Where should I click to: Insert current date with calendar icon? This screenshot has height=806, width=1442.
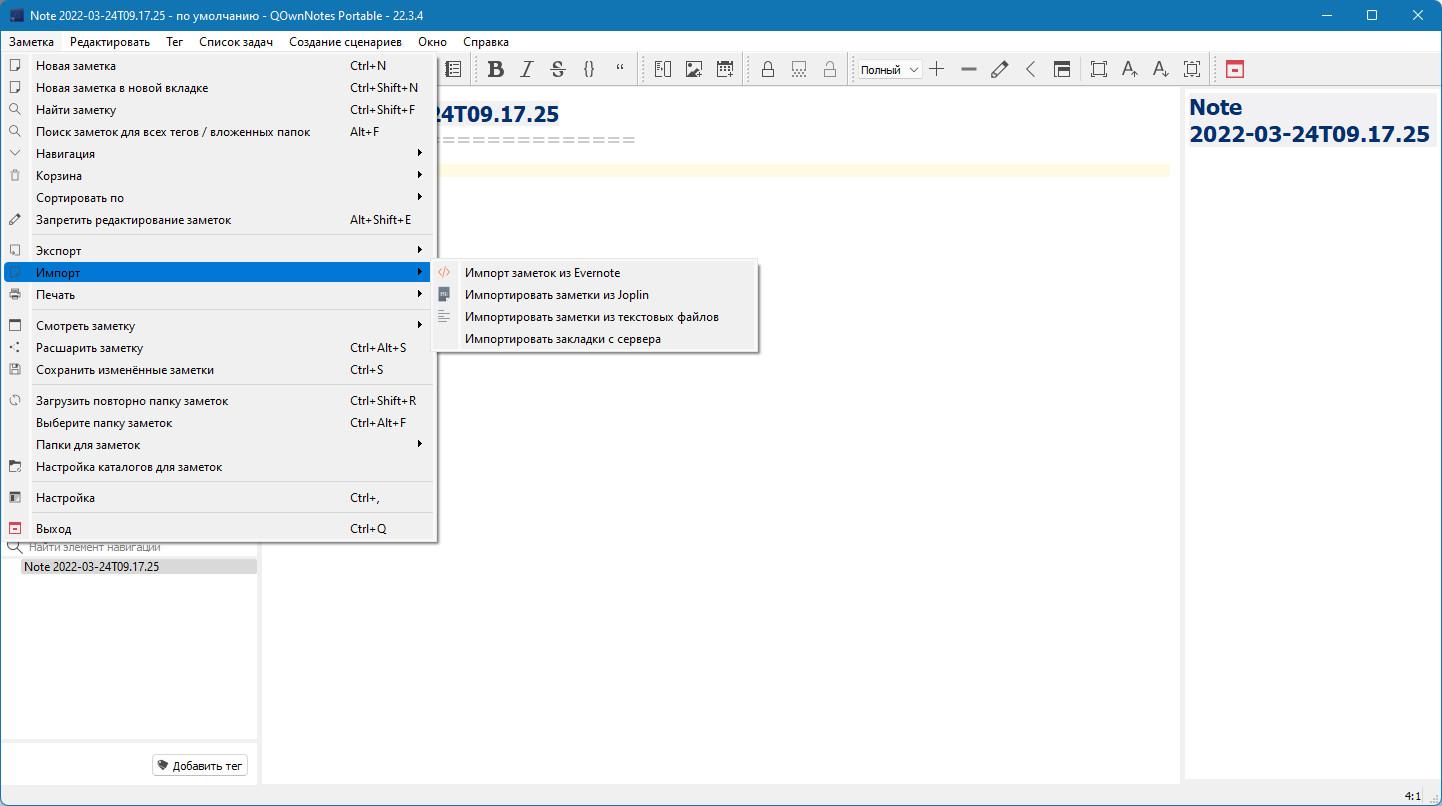pos(725,69)
